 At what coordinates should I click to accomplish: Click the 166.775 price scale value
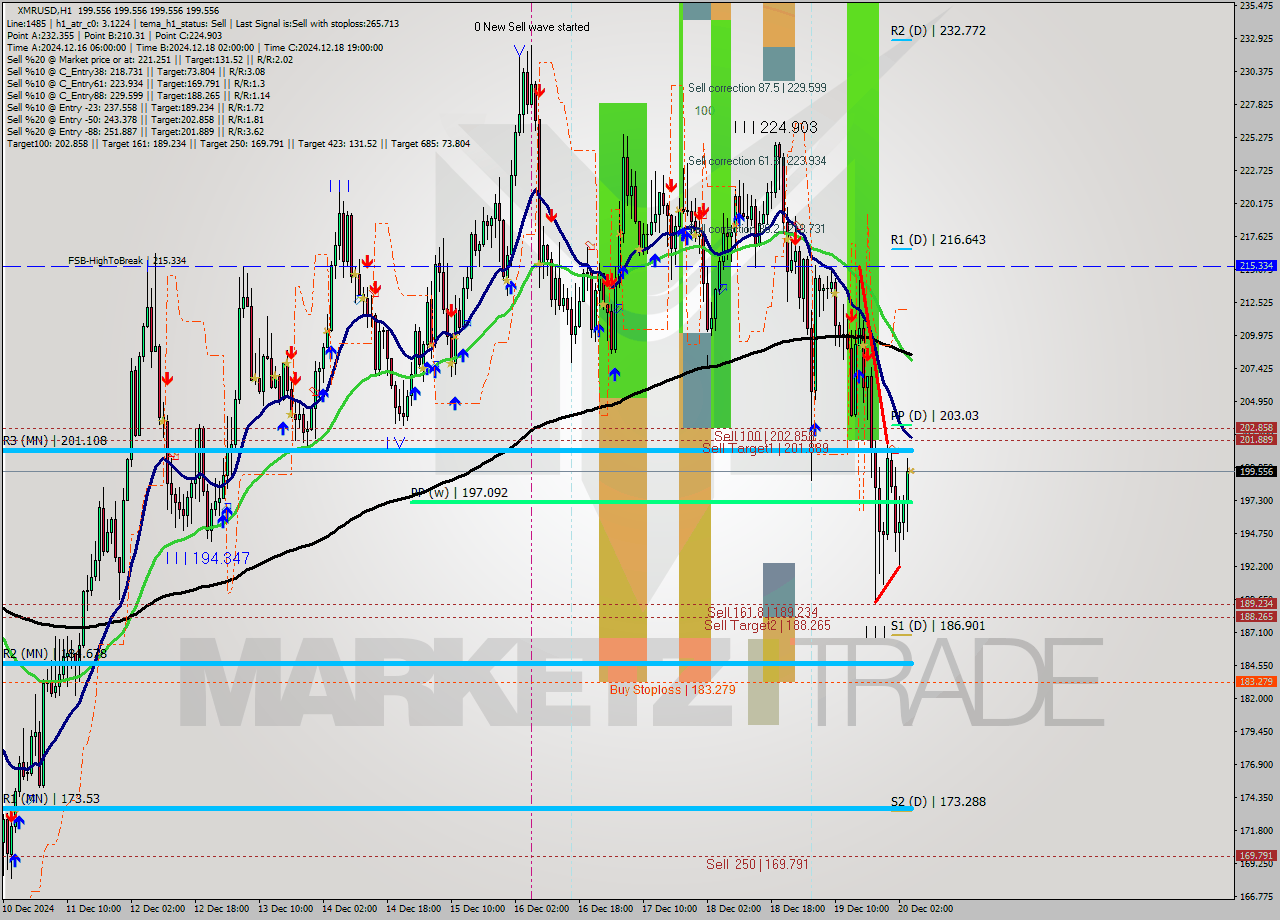click(1256, 897)
